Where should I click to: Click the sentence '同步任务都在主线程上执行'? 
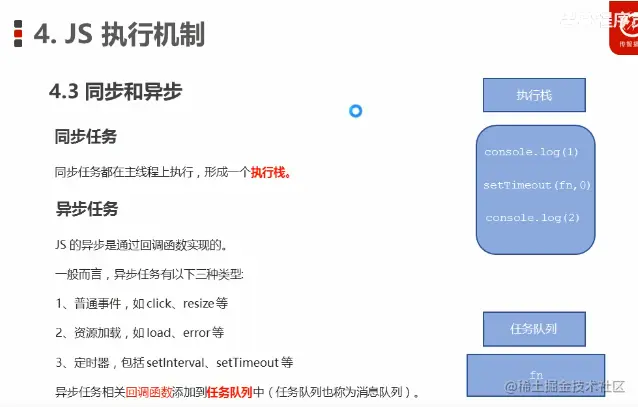click(x=124, y=172)
